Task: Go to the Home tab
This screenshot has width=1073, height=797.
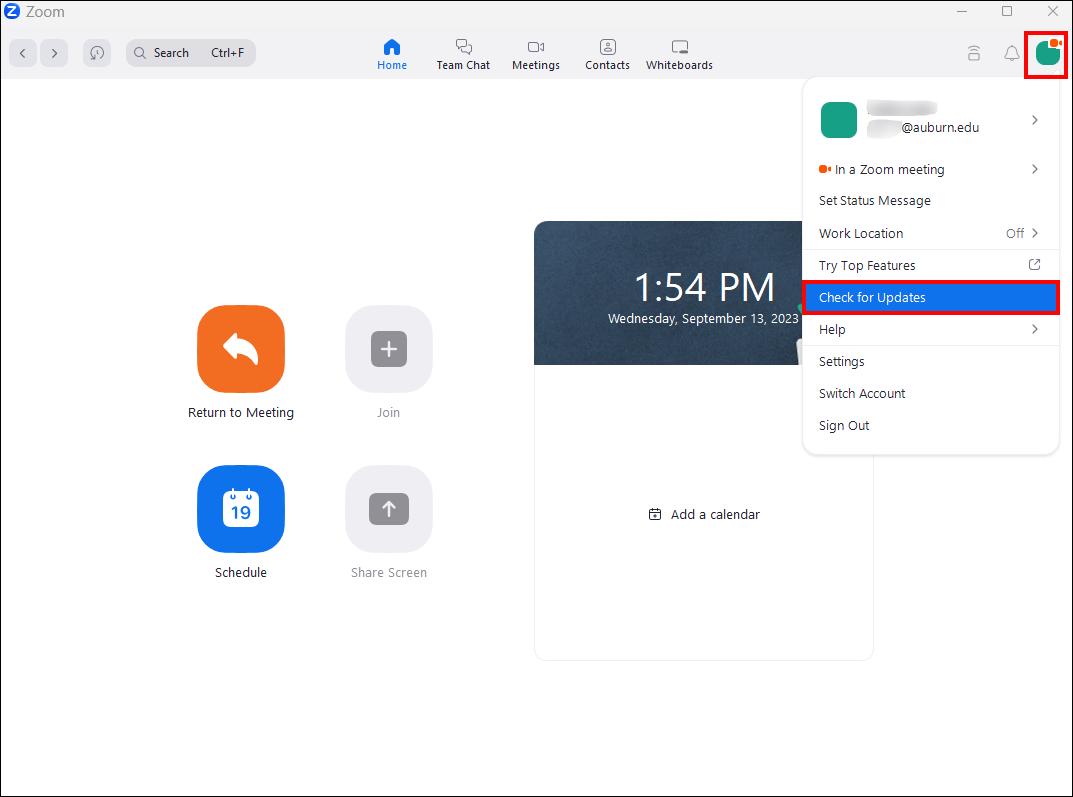Action: pos(392,55)
